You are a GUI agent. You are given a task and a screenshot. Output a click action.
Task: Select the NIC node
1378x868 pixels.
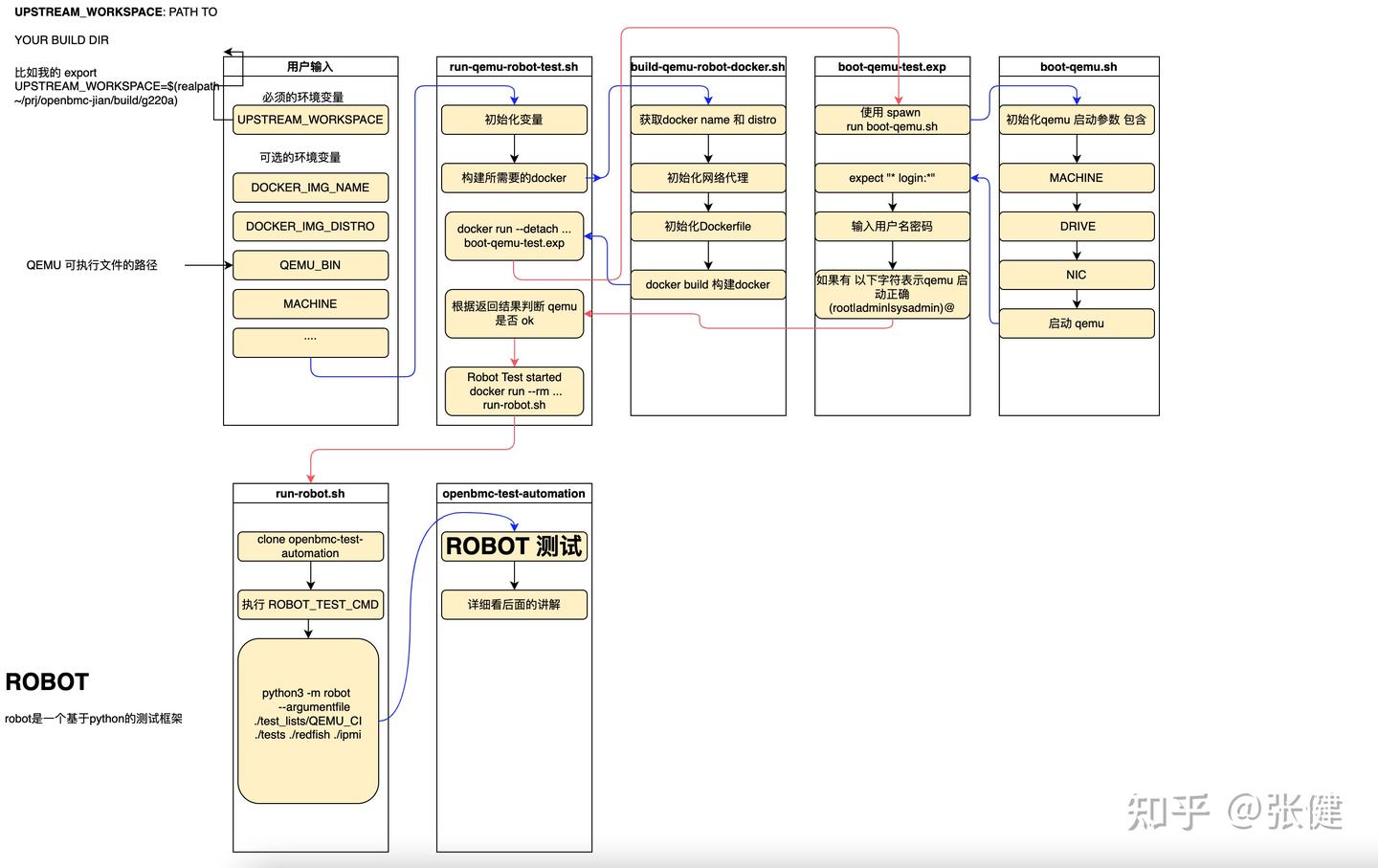(x=1077, y=275)
